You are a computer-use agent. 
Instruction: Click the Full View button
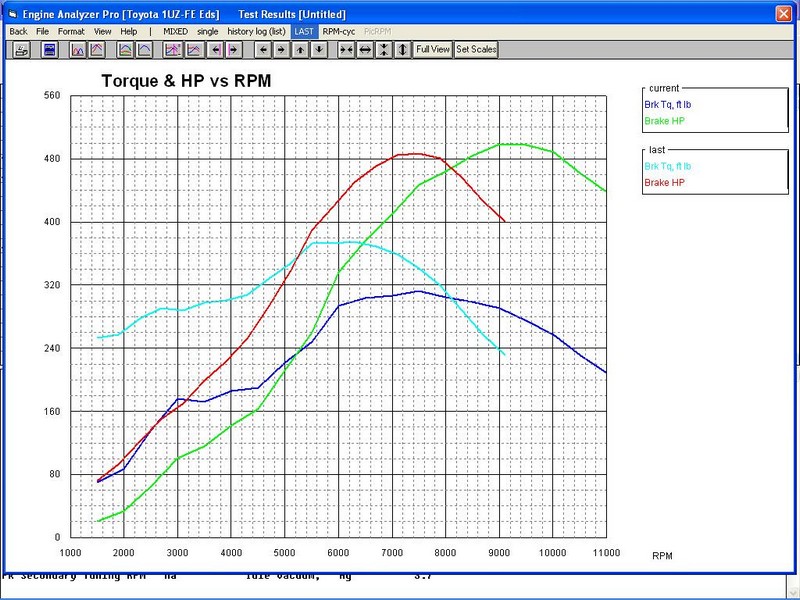pos(433,49)
